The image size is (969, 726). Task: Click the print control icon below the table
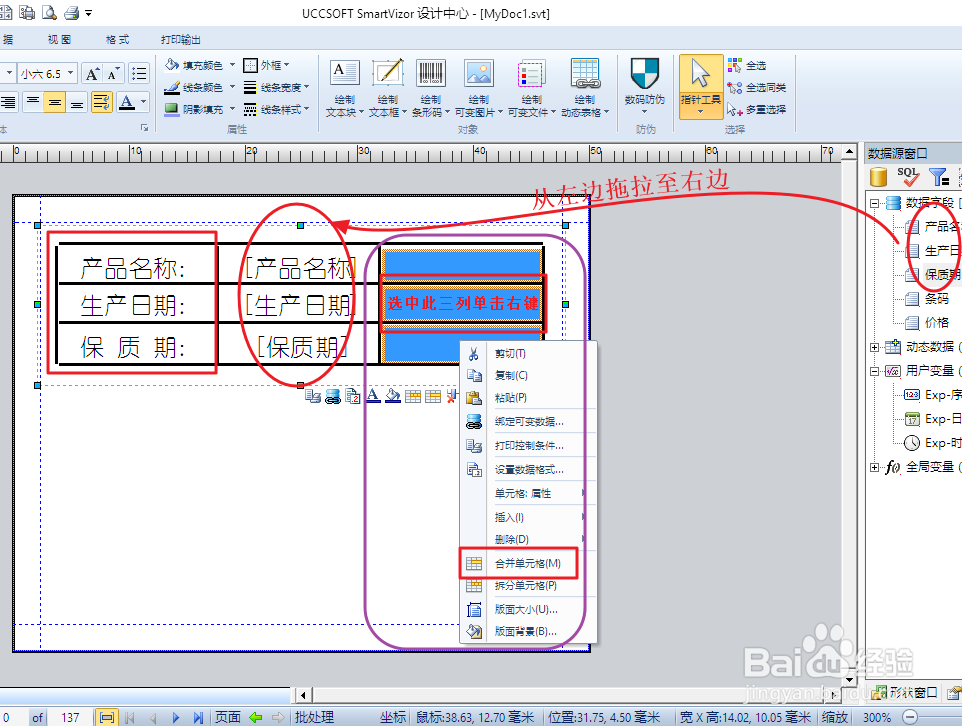(313, 396)
